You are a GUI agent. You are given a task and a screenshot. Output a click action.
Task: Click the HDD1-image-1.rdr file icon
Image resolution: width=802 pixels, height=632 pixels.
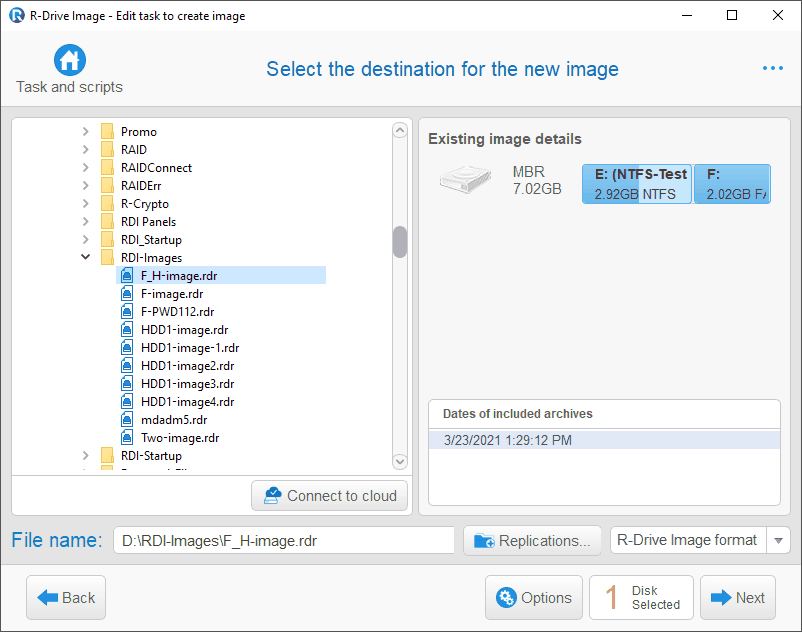(127, 348)
